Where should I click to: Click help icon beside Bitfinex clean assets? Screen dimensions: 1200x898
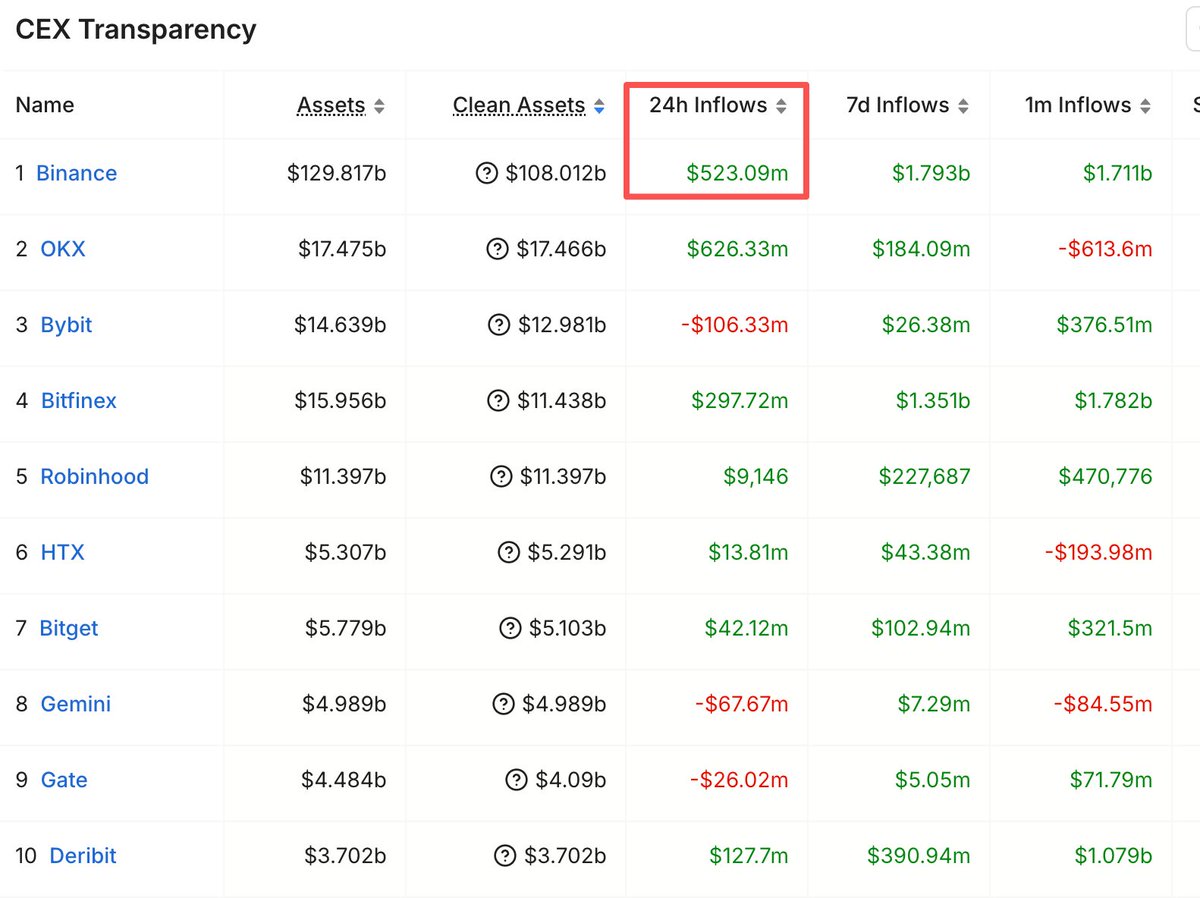pos(498,401)
